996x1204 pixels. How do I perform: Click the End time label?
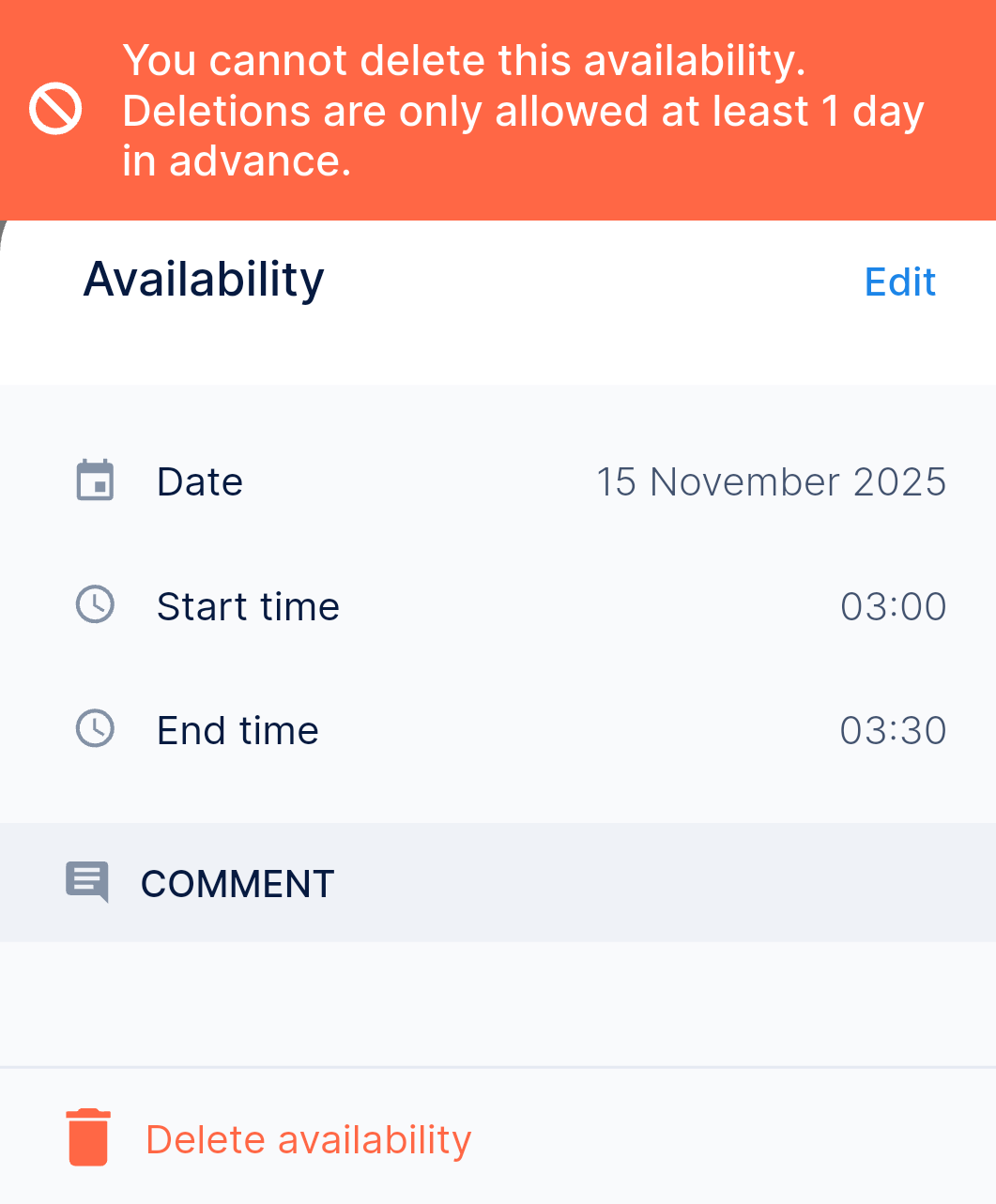pyautogui.click(x=238, y=730)
